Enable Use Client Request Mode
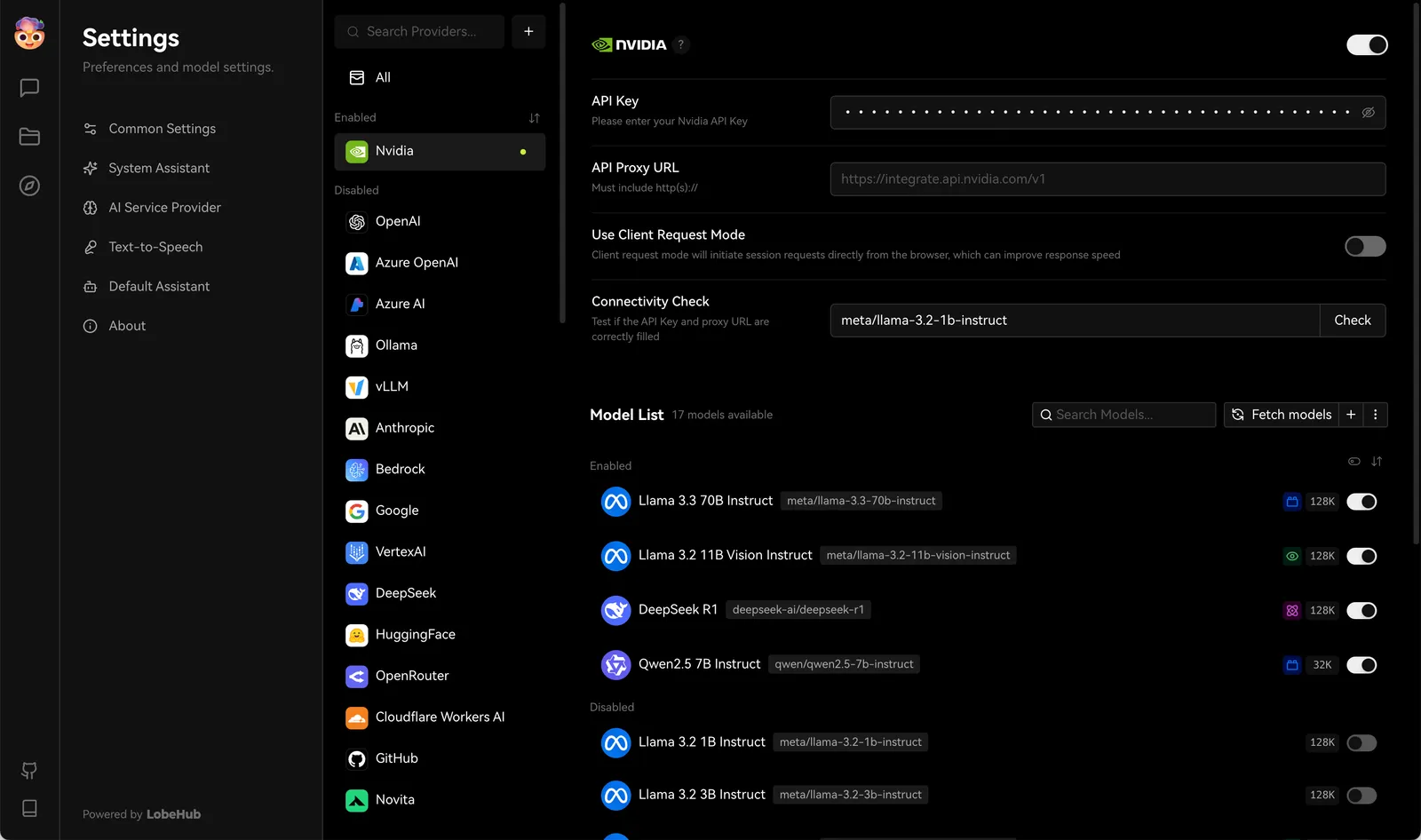 click(1364, 246)
